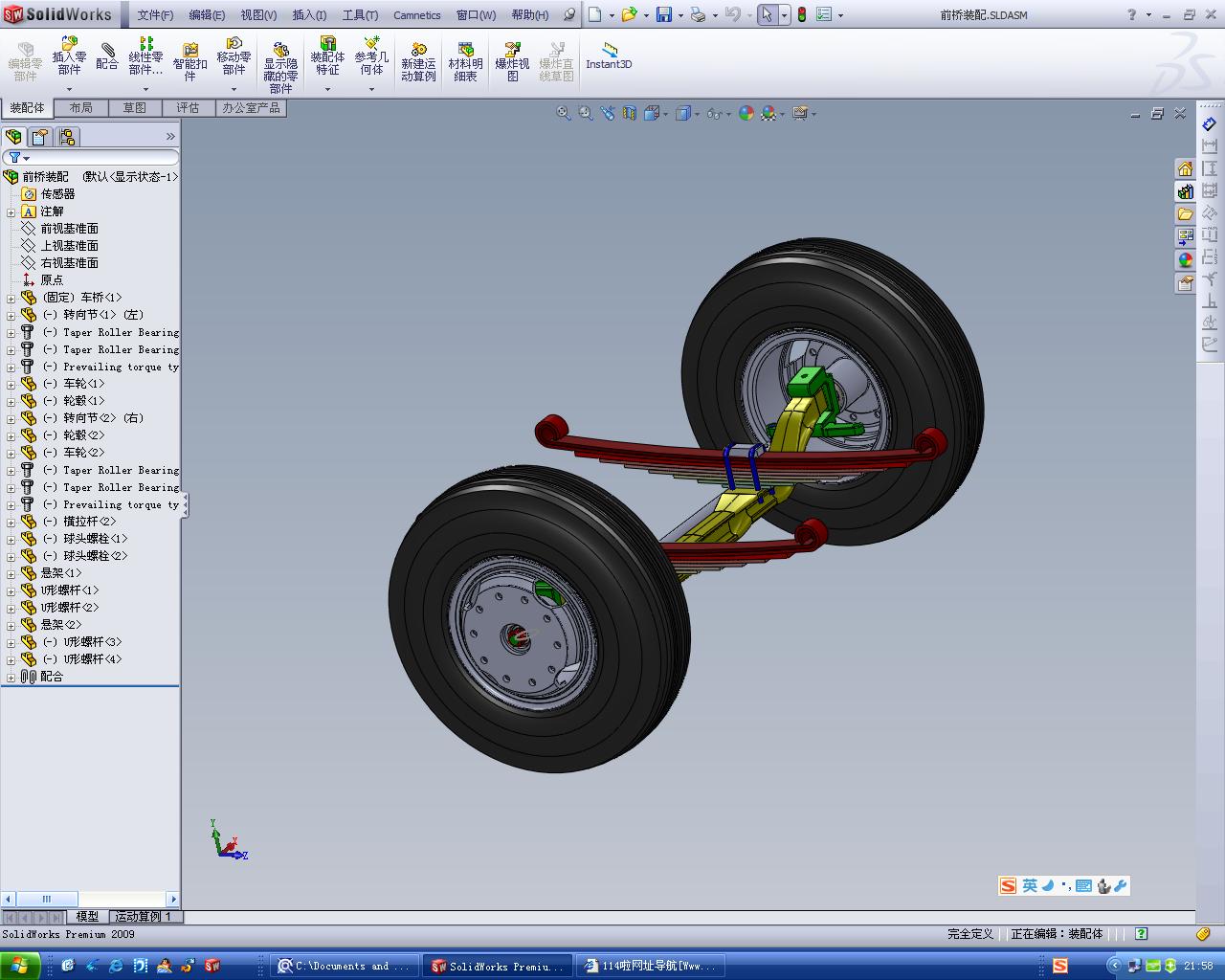Toggle the Hide/Show Items glasses icon
The image size is (1225, 980).
pyautogui.click(x=714, y=113)
